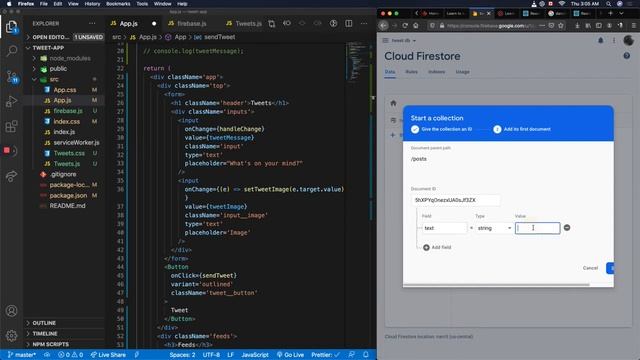Open the Source Control view in activity bar
Viewport: 640px width, 360px height.
click(11, 76)
